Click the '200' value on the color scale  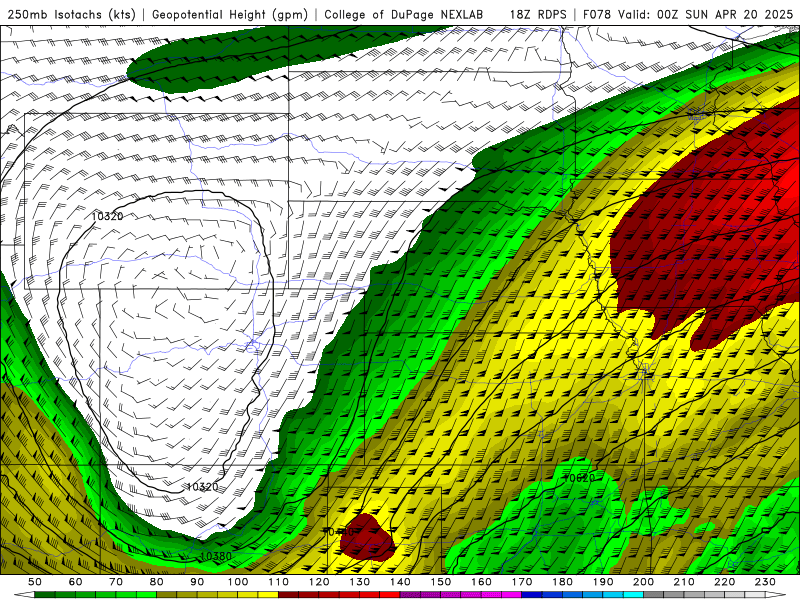pyautogui.click(x=643, y=582)
